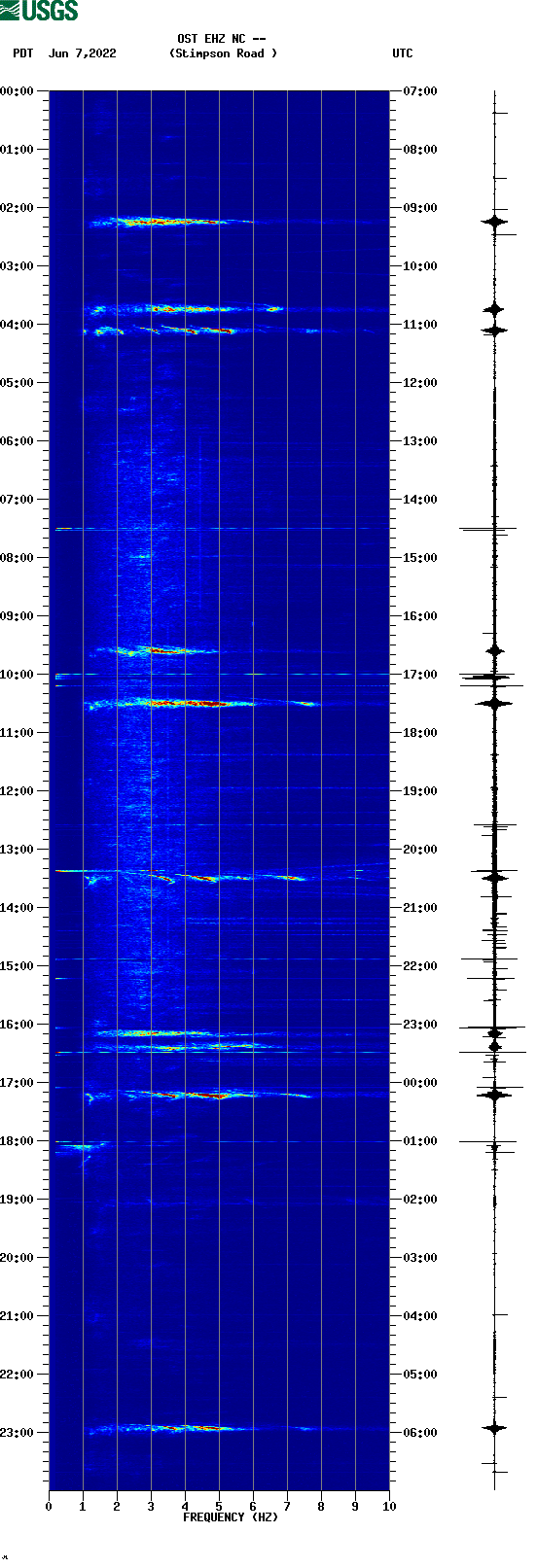537x1568 pixels.
Task: Click the 07:00 PDT time label
Action: point(18,500)
